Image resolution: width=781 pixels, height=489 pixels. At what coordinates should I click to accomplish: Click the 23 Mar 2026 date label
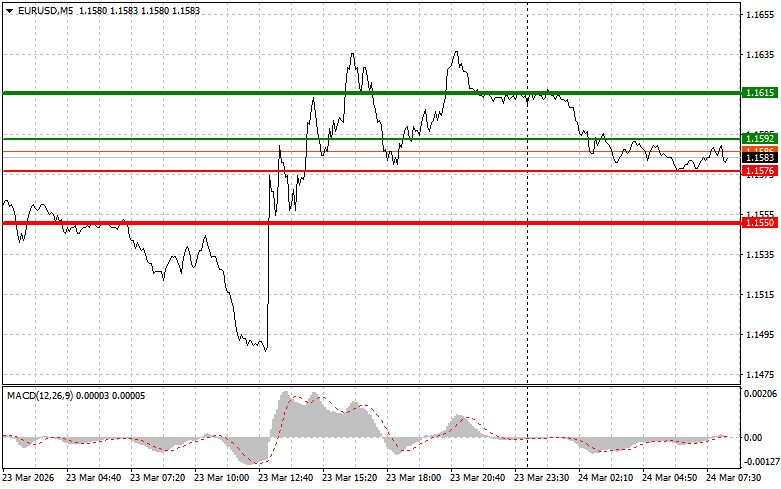[30, 478]
